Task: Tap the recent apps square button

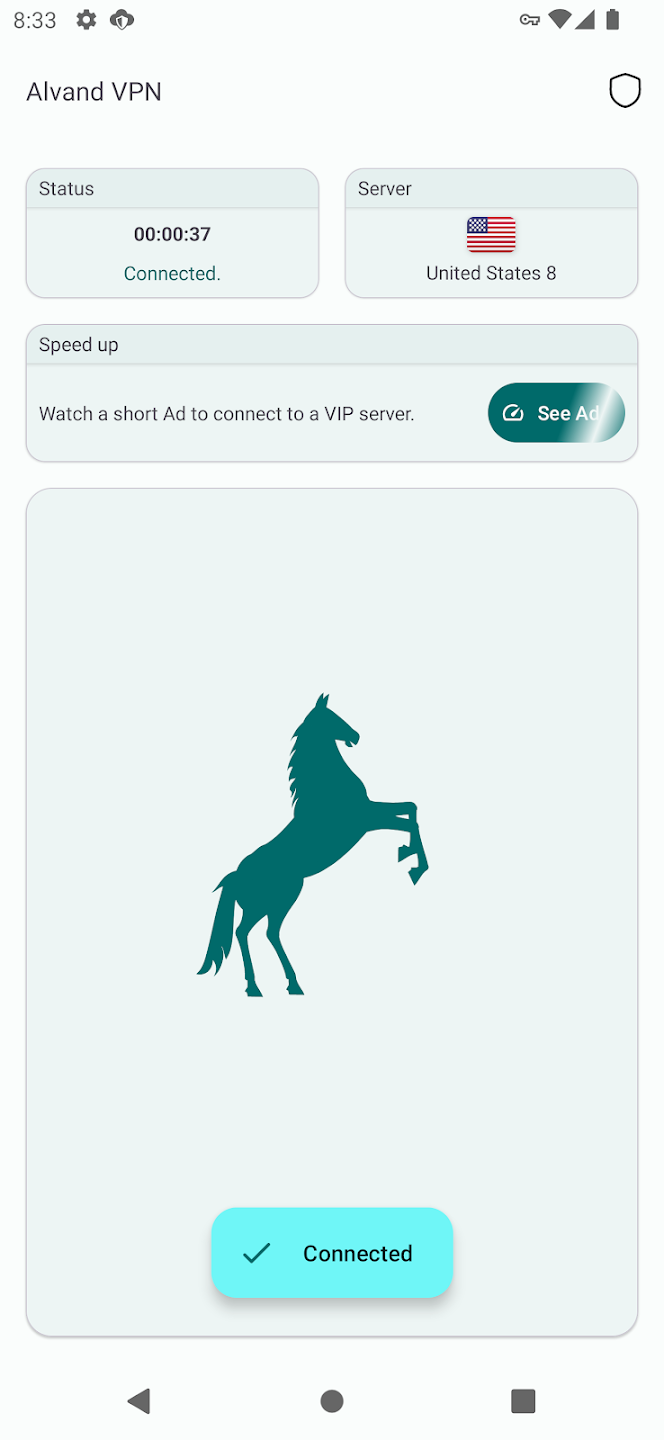Action: coord(523,1401)
